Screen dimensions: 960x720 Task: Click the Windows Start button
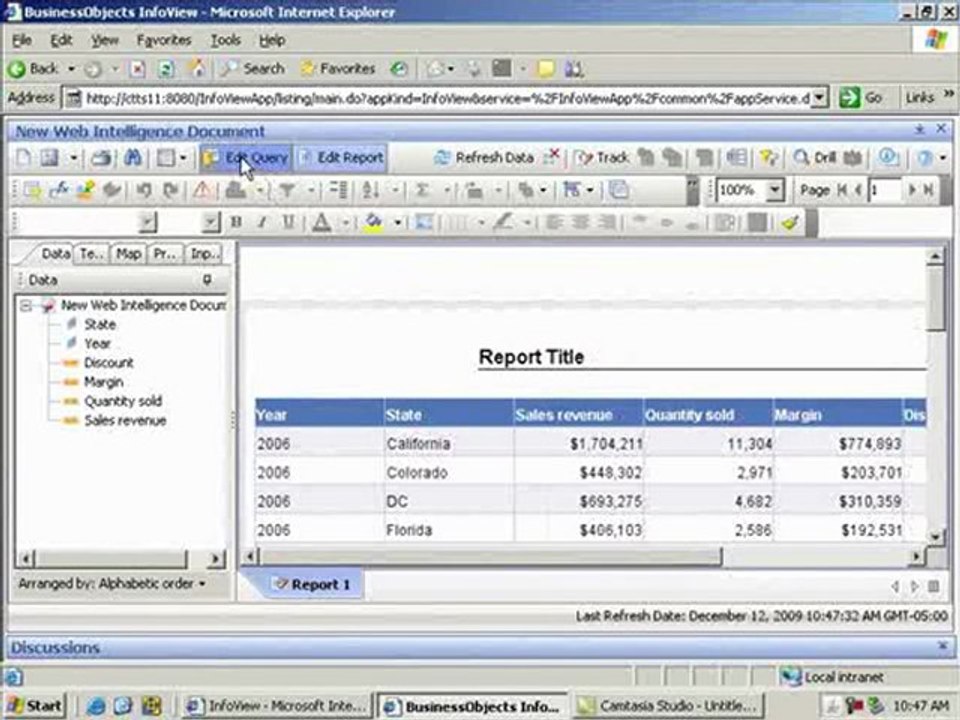tap(34, 706)
